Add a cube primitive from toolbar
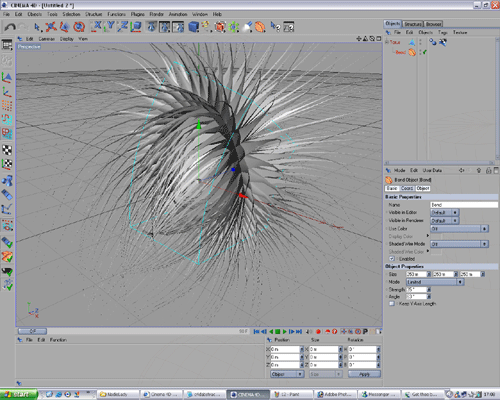This screenshot has width=500, height=400. [x=193, y=27]
